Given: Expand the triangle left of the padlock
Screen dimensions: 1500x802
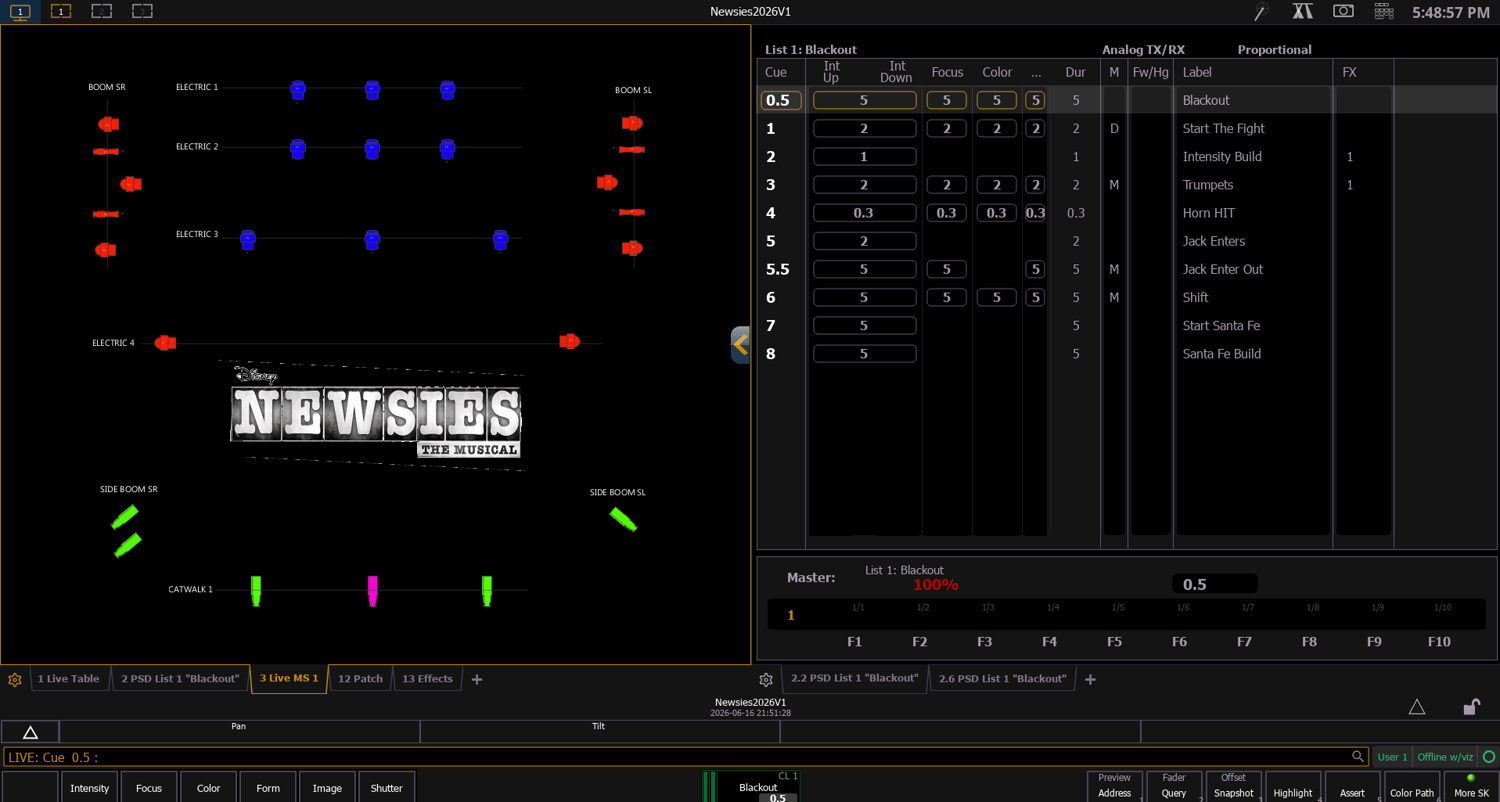Looking at the screenshot, I should (1417, 707).
